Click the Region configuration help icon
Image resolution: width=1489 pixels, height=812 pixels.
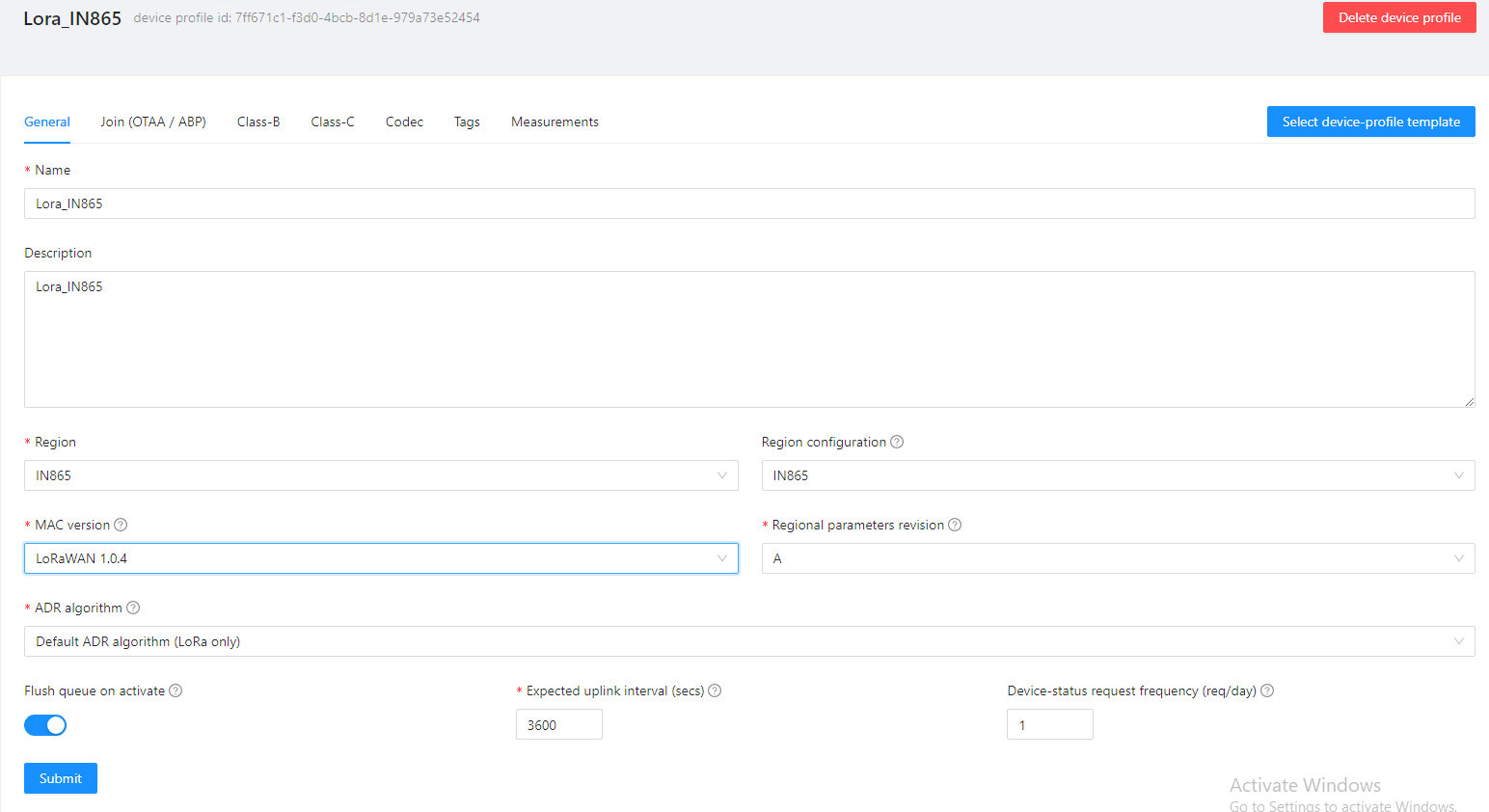(897, 442)
